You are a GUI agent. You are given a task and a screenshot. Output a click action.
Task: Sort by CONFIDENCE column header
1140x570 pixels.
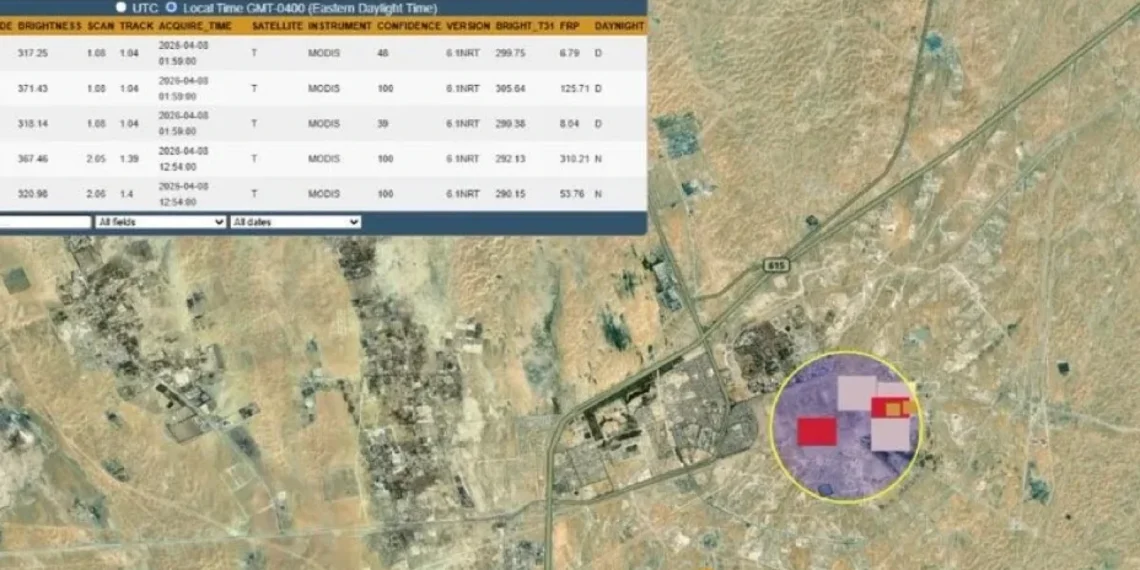[409, 25]
